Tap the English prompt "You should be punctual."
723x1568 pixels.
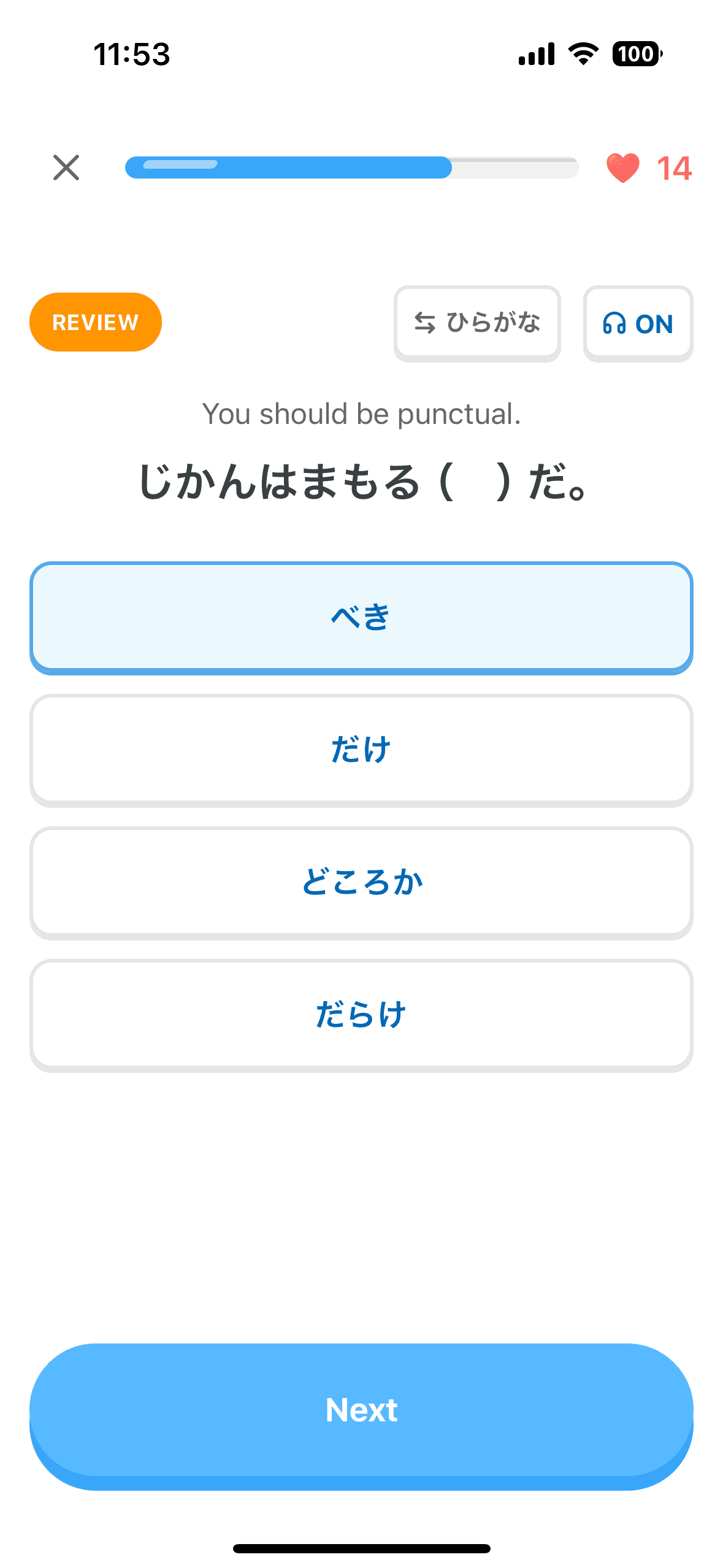[361, 414]
